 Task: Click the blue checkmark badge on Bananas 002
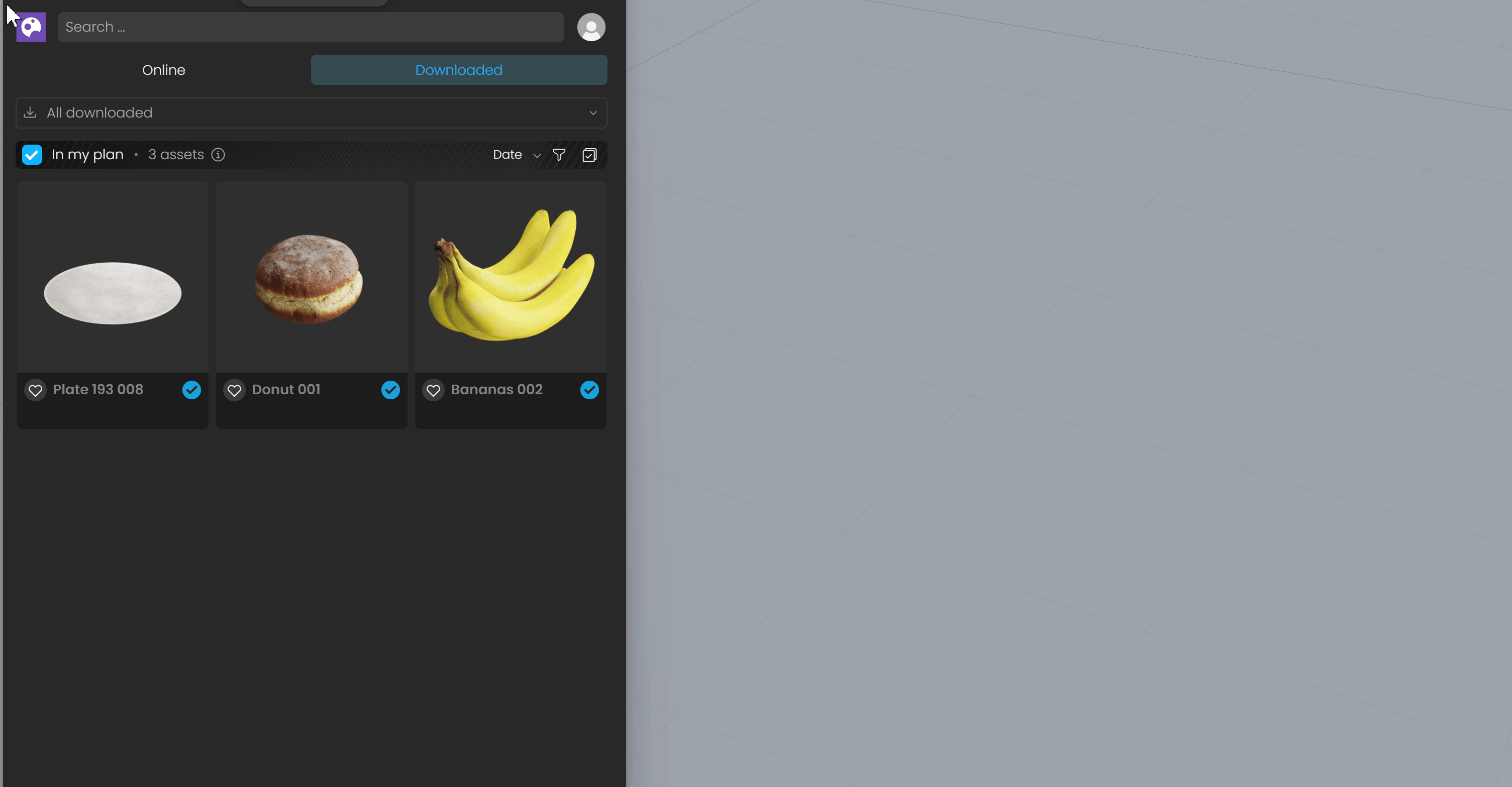tap(589, 390)
